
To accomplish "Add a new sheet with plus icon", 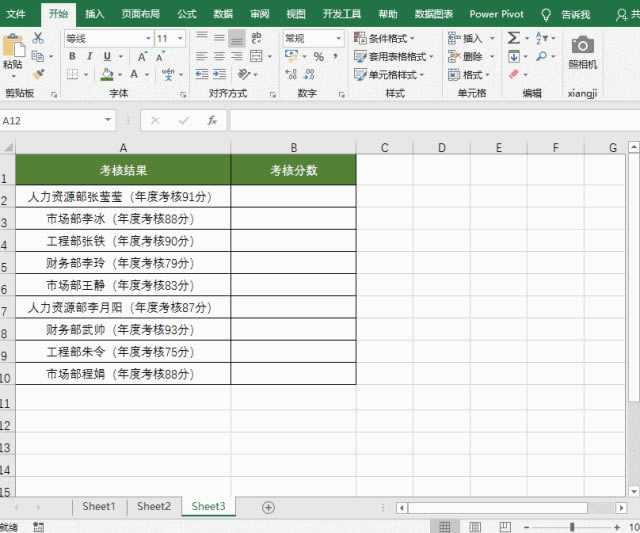I will coord(268,507).
